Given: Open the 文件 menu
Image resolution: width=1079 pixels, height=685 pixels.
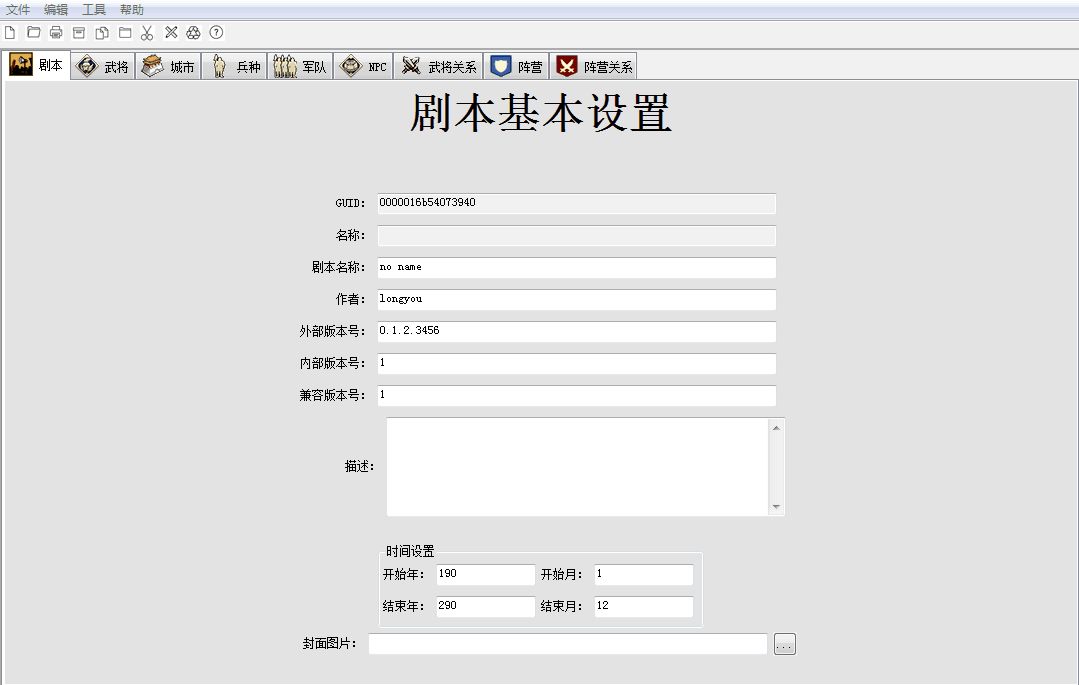Looking at the screenshot, I should (18, 10).
